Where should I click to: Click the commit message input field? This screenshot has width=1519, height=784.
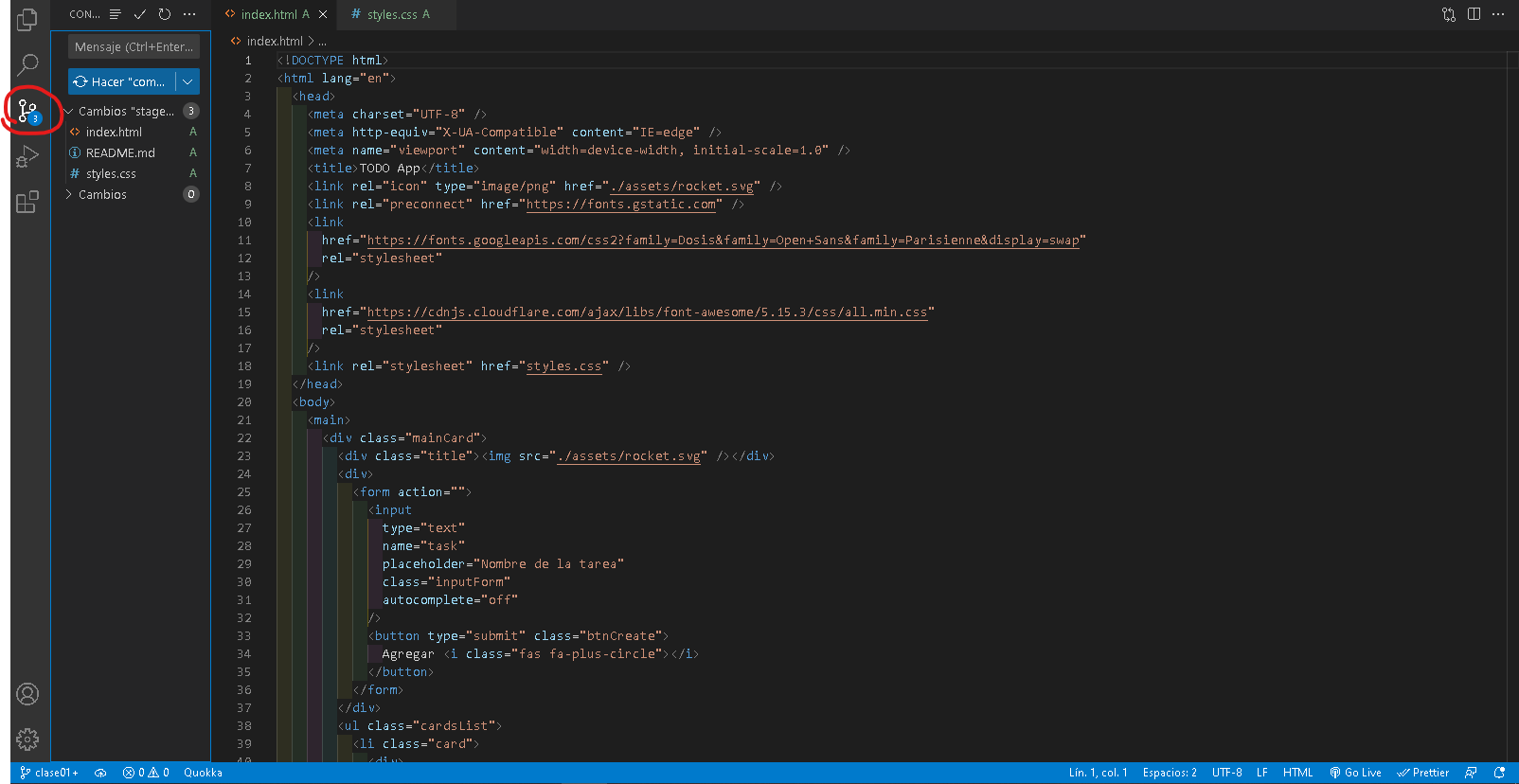point(134,46)
